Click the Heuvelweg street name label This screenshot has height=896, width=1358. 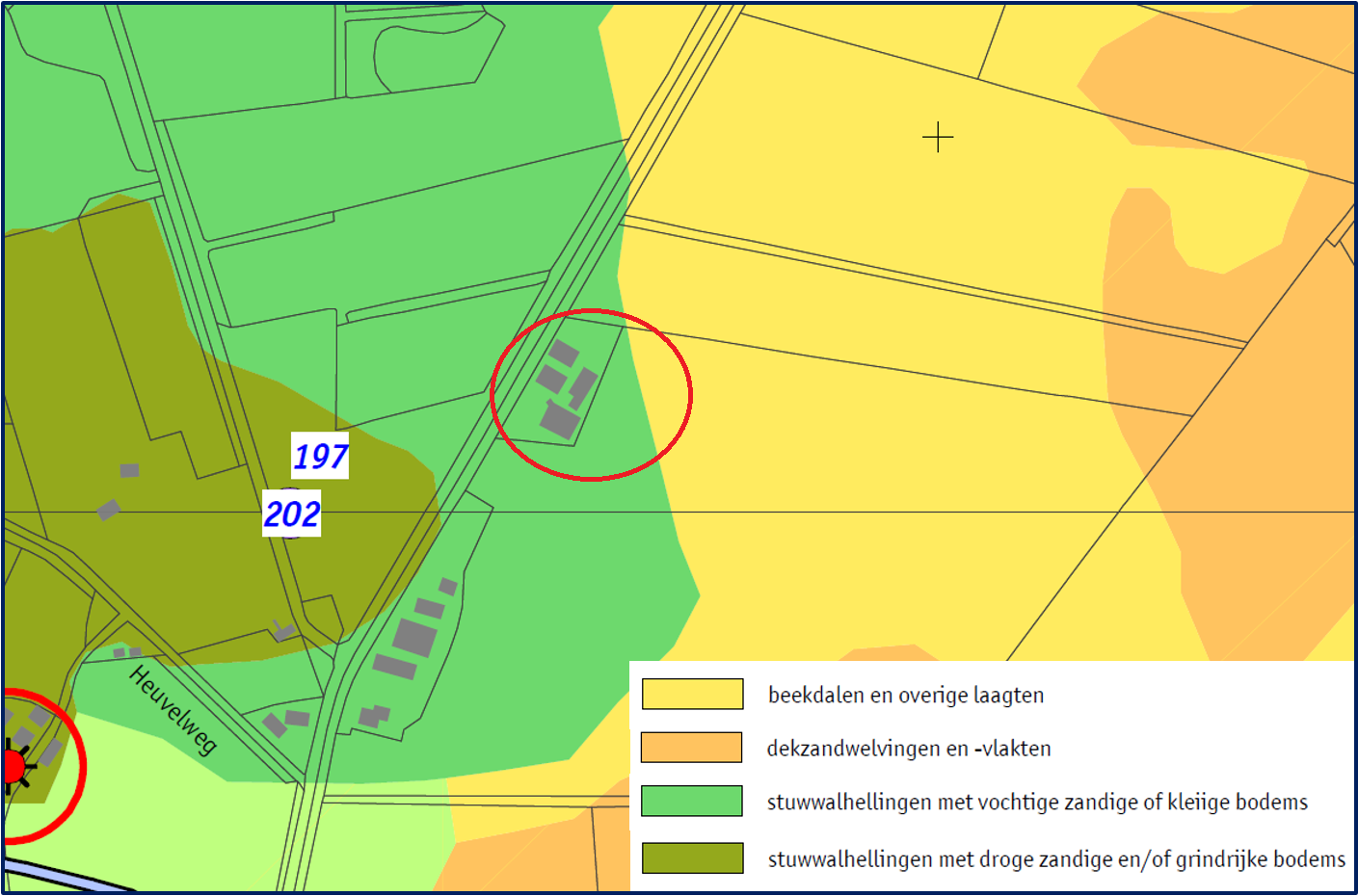pyautogui.click(x=173, y=710)
